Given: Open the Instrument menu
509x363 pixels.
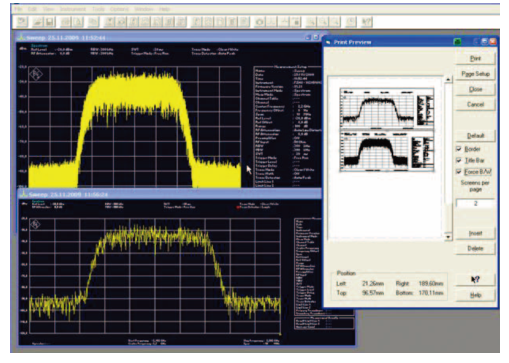Looking at the screenshot, I should pos(73,9).
